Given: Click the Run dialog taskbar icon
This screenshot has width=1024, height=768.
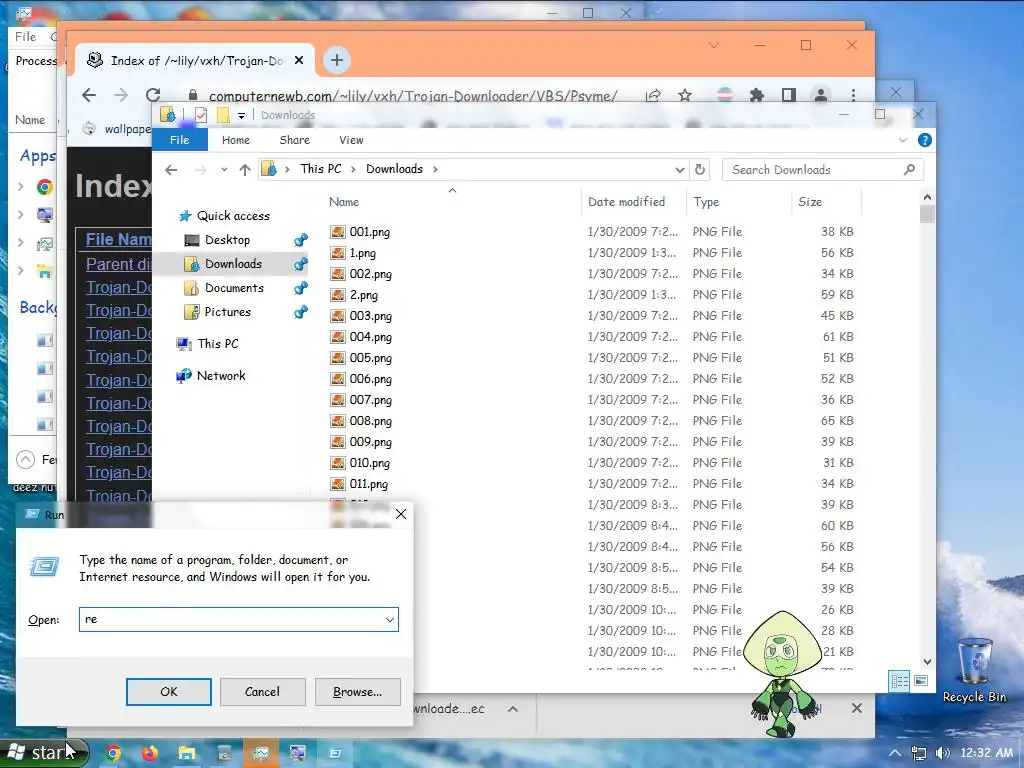Looking at the screenshot, I should tap(335, 753).
